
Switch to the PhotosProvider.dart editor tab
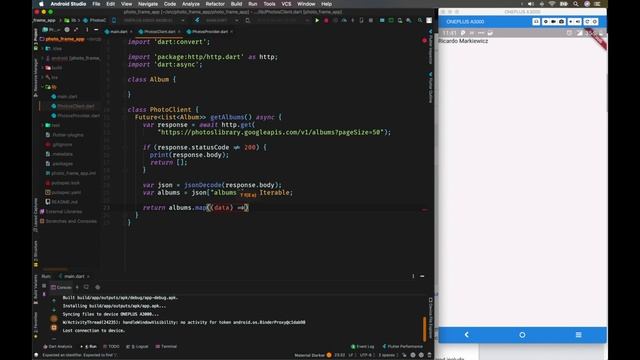point(210,31)
